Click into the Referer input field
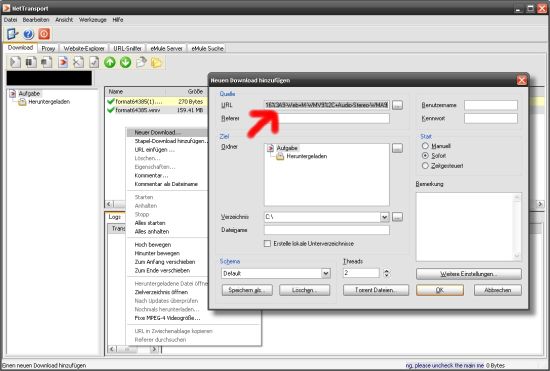The image size is (550, 371). click(327, 119)
